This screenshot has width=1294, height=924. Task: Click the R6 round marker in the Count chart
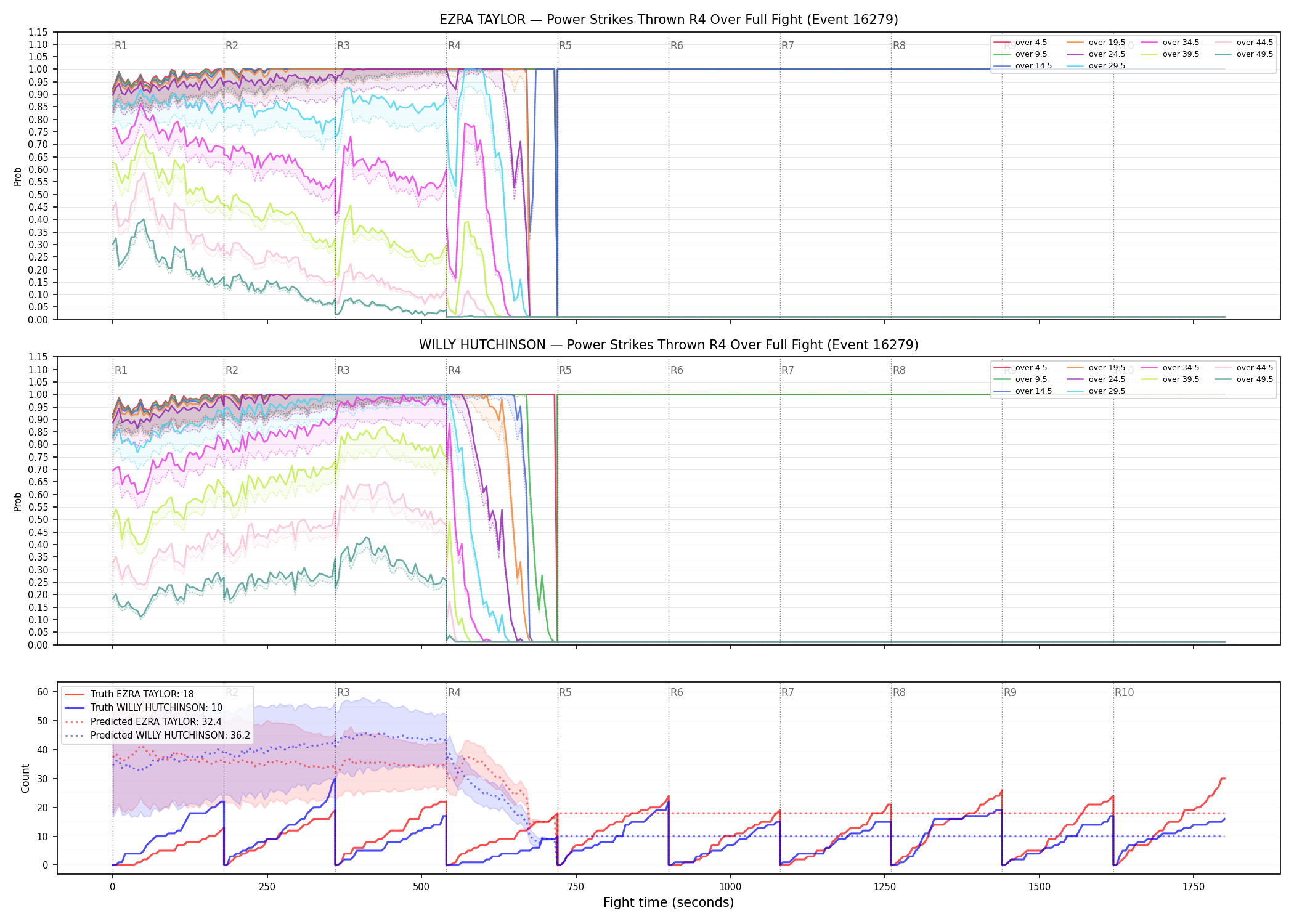(x=677, y=692)
